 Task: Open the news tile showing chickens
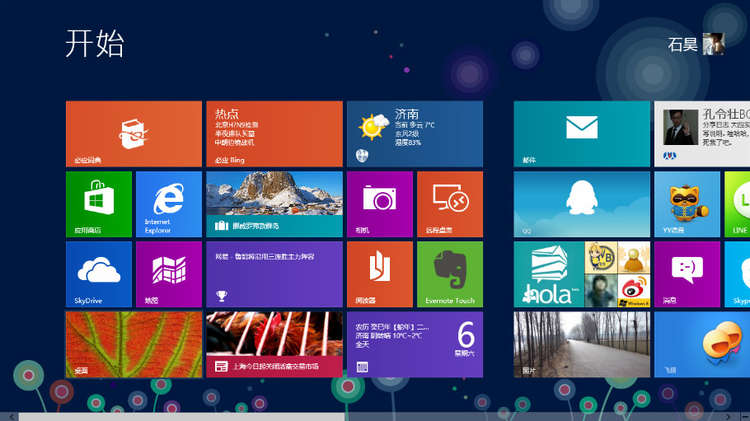pos(274,344)
